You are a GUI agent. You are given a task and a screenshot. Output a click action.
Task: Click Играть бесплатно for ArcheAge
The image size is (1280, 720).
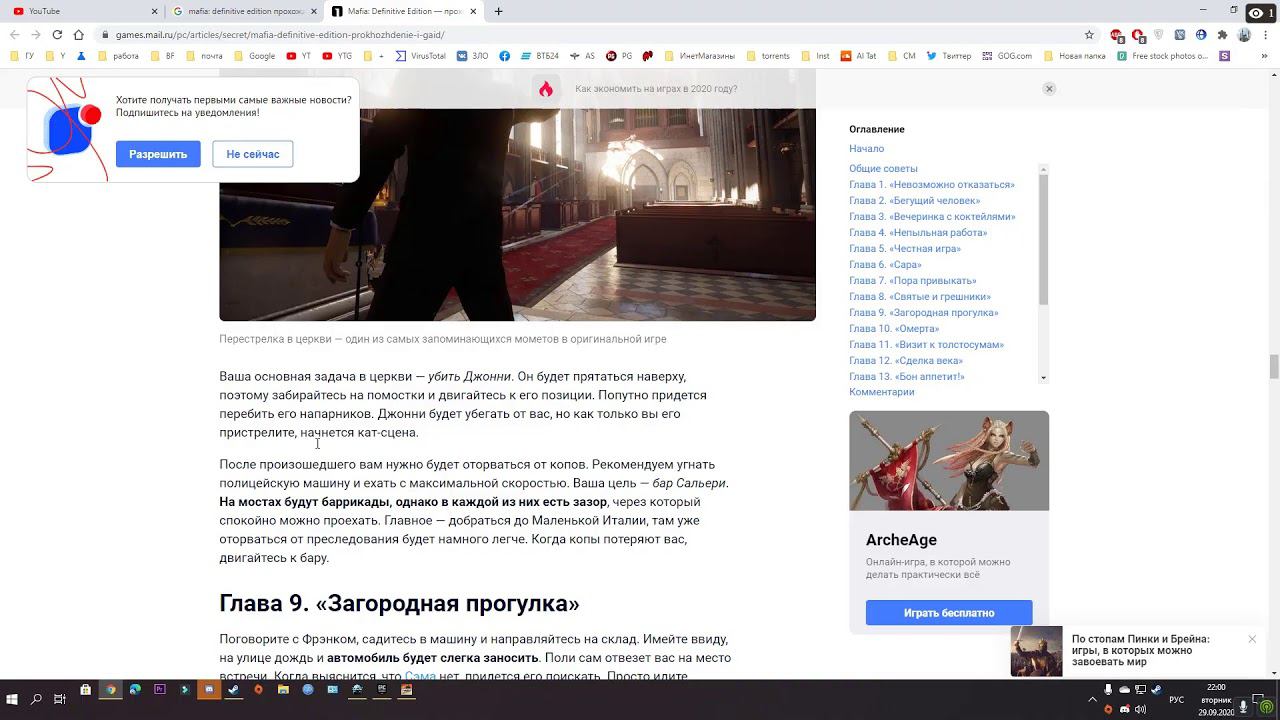click(949, 613)
